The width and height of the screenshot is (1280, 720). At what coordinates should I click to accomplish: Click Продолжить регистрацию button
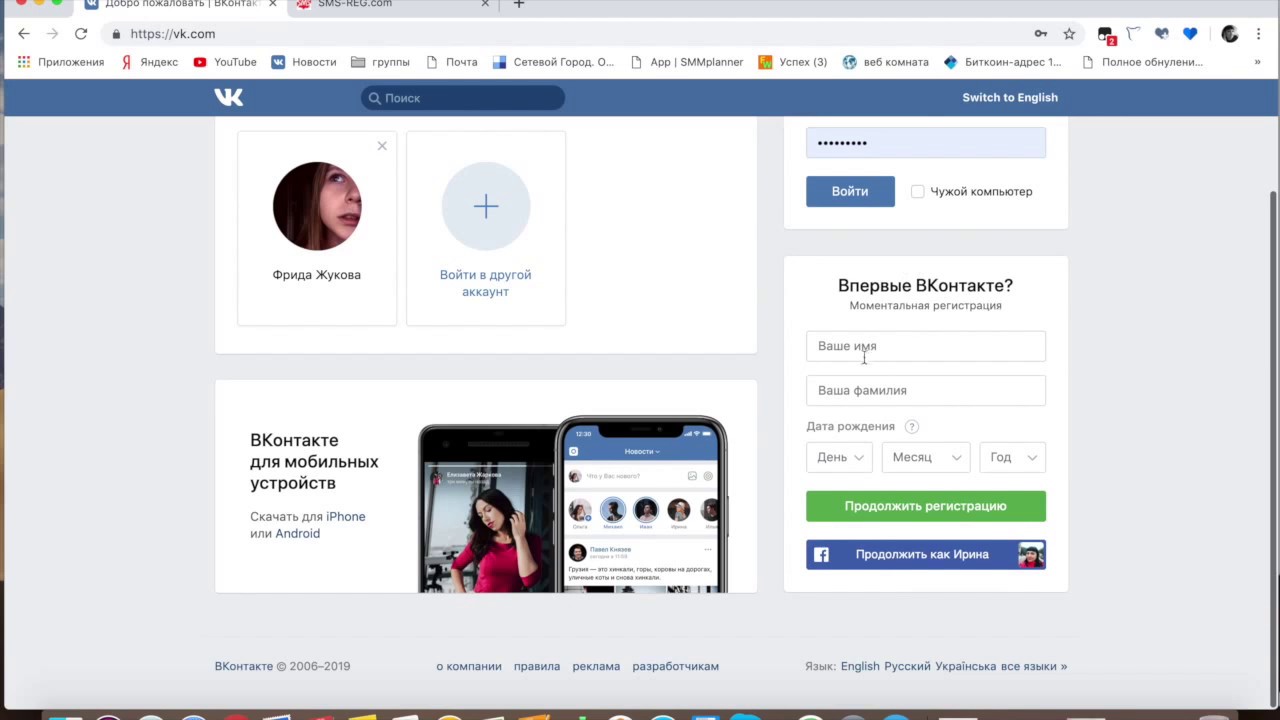pos(926,506)
